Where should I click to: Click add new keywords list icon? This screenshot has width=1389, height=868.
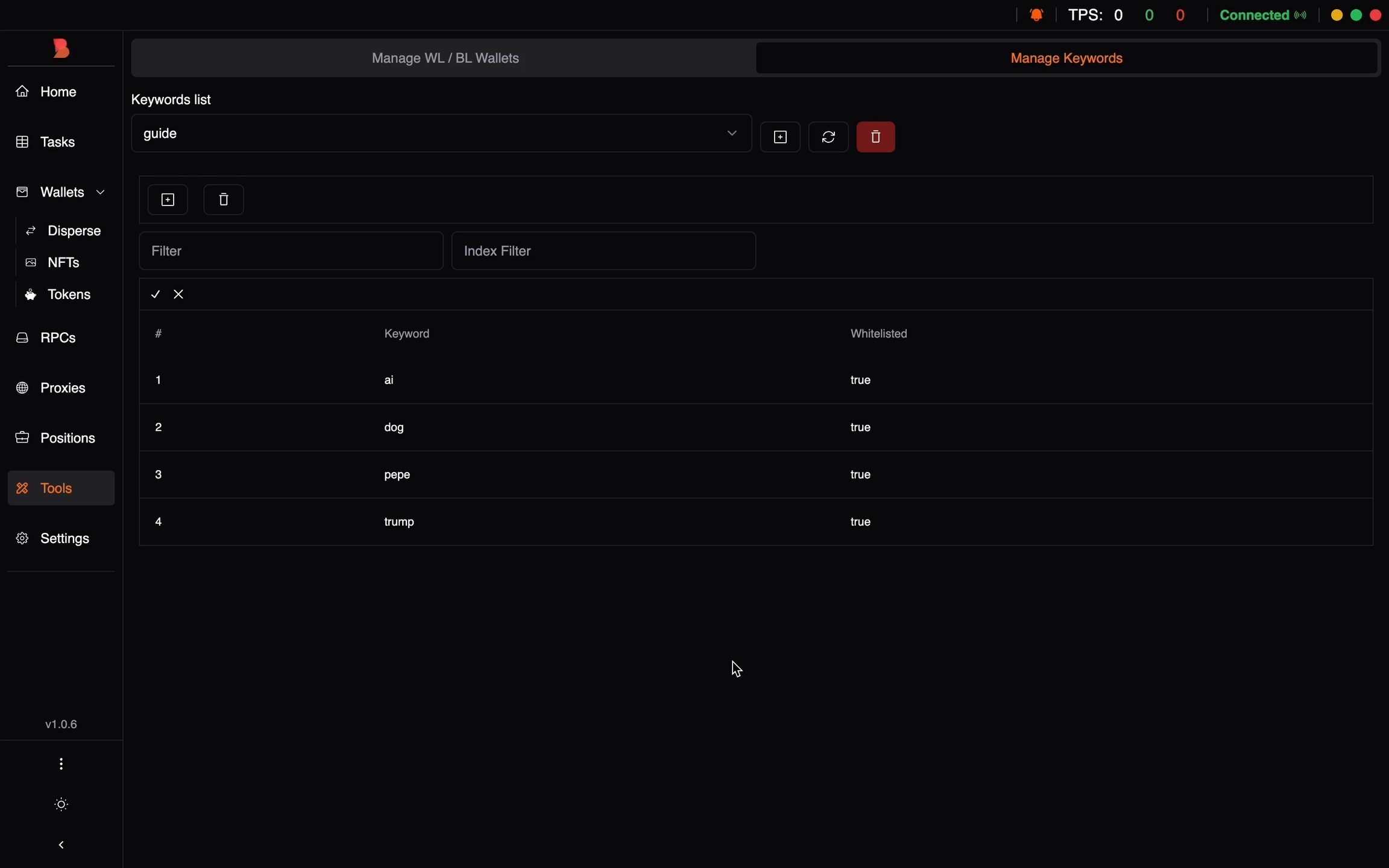point(780,137)
